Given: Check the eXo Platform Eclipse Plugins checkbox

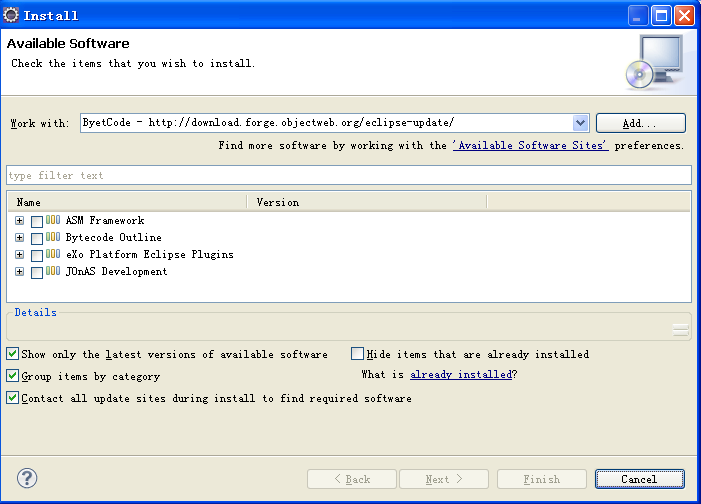Looking at the screenshot, I should click(x=37, y=255).
